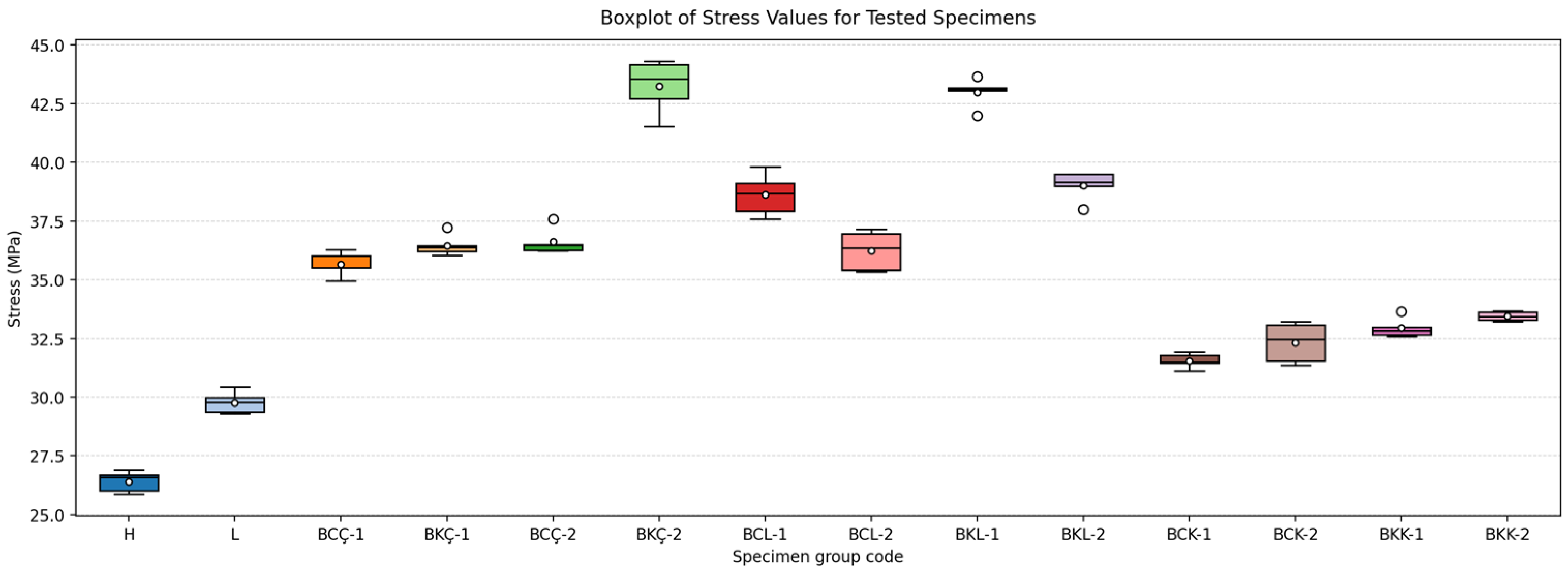Select the outlier above the BKK-1 box
This screenshot has width=1568, height=573.
1401,312
